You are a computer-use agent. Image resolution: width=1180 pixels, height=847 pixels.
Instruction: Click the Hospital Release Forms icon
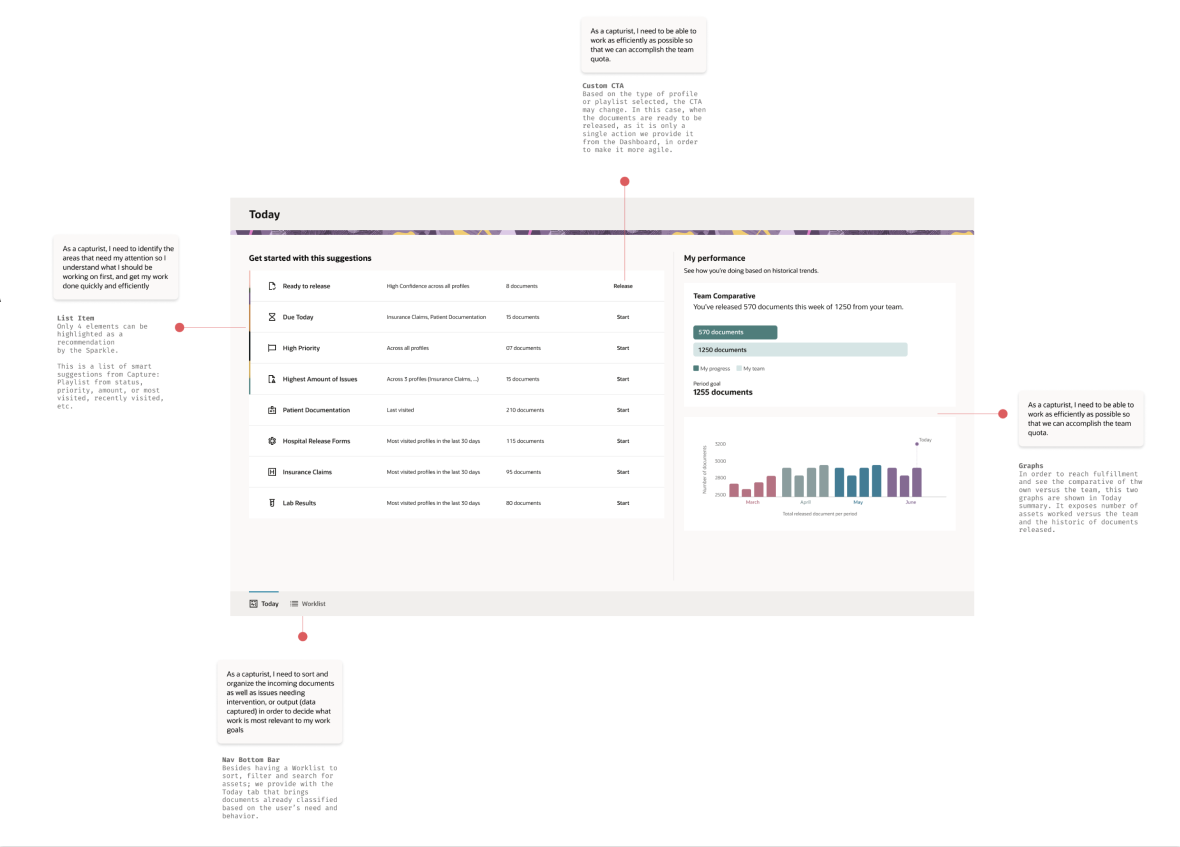272,441
